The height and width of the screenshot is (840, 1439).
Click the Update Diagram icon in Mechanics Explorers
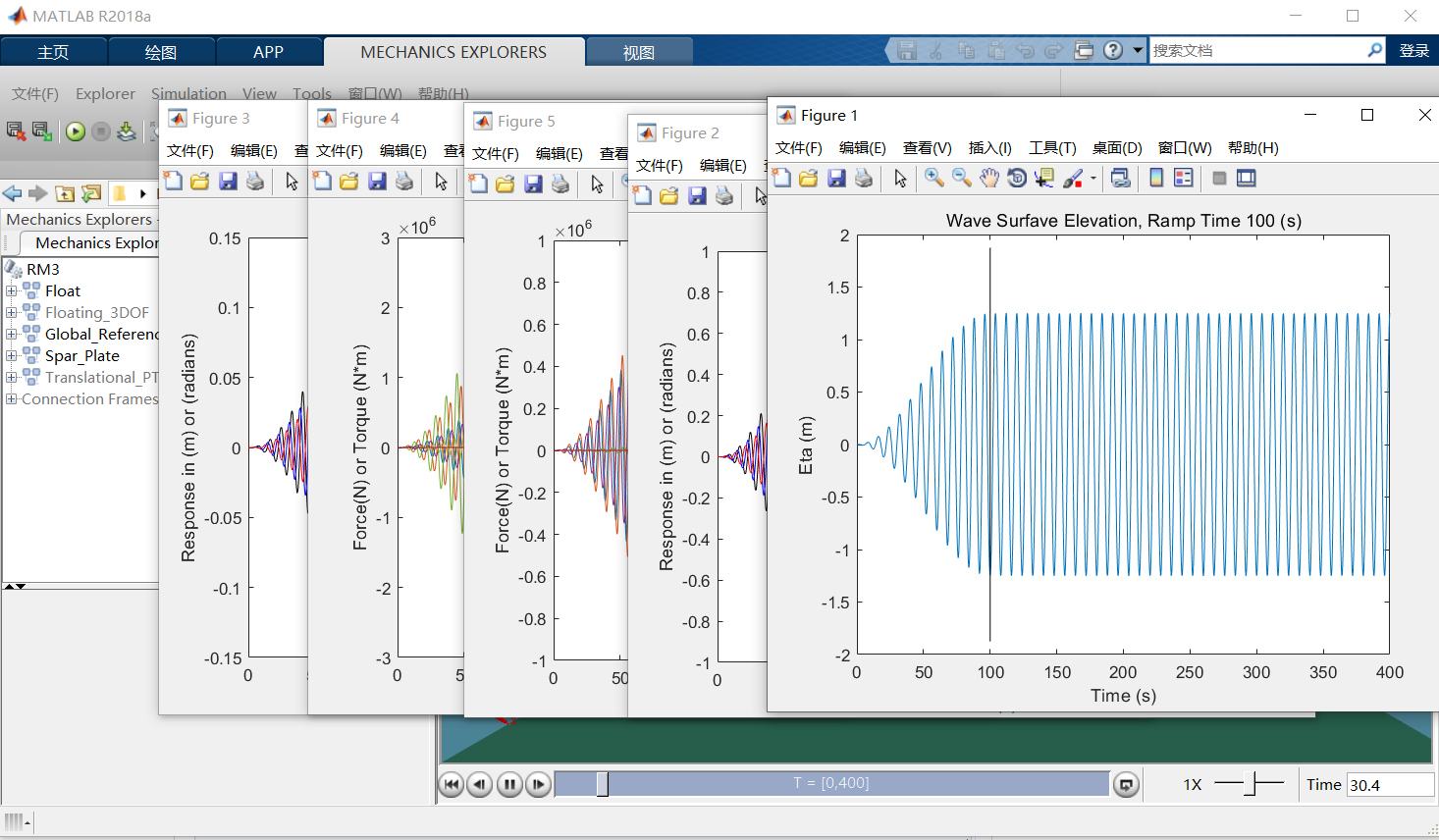tap(127, 131)
